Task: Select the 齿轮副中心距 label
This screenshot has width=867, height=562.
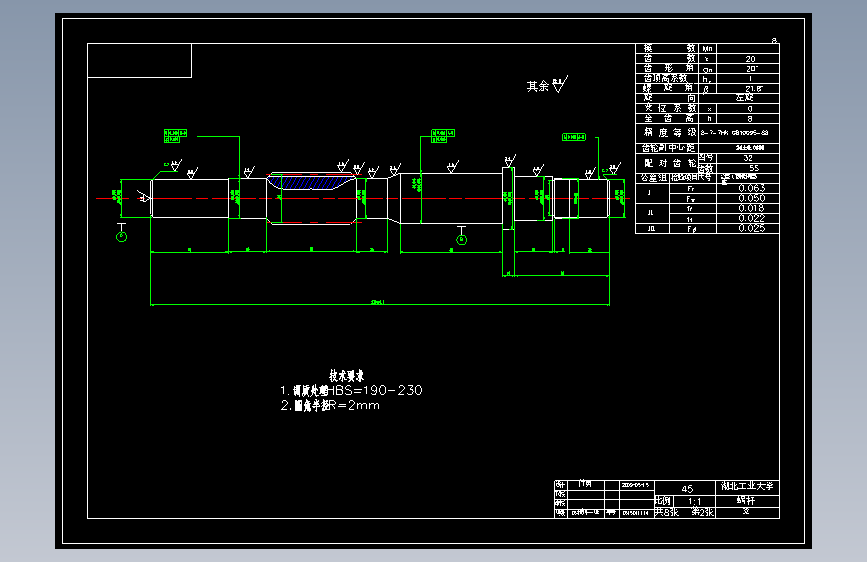Action: click(668, 148)
